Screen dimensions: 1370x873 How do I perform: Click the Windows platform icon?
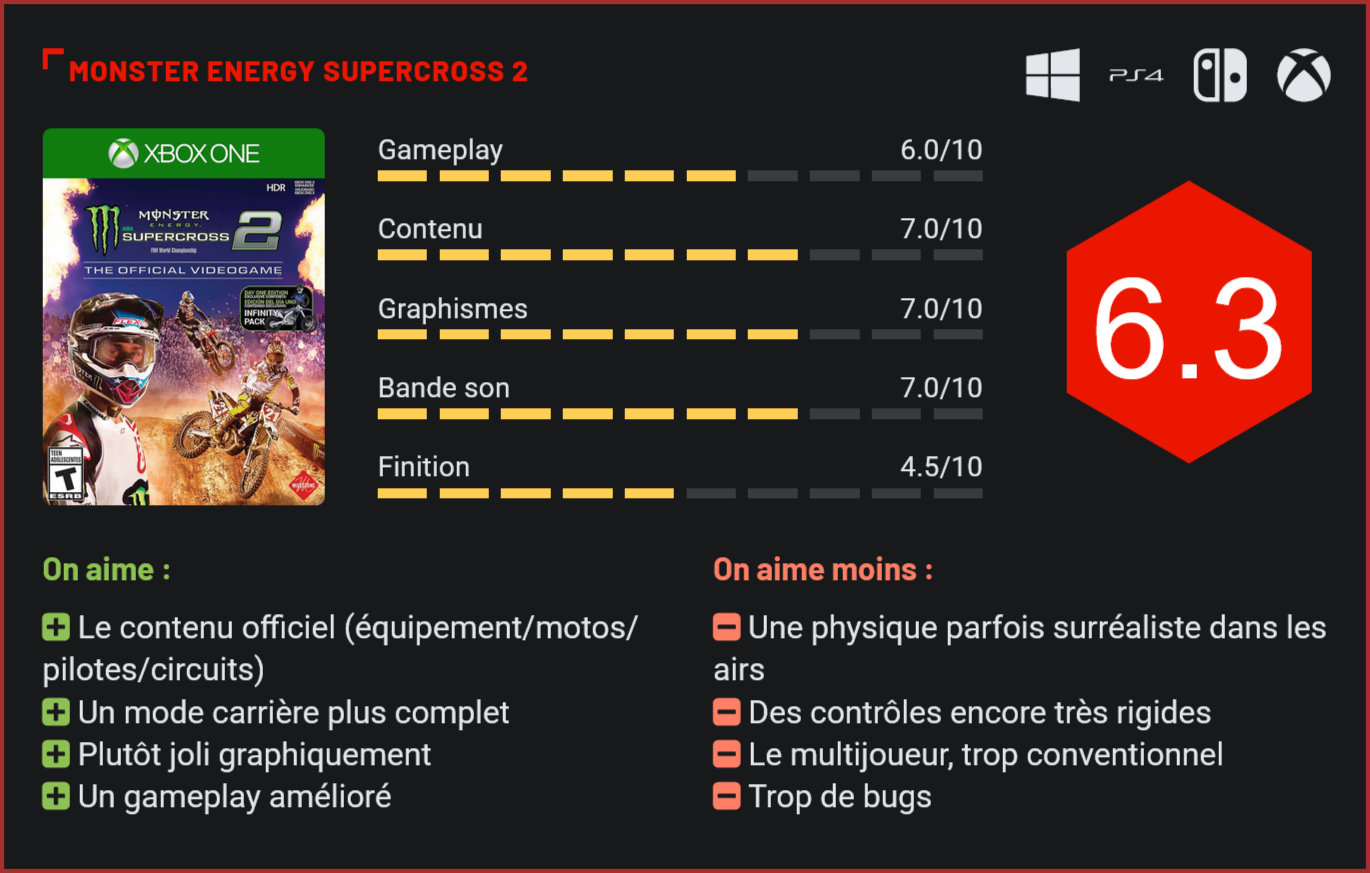(x=1053, y=75)
